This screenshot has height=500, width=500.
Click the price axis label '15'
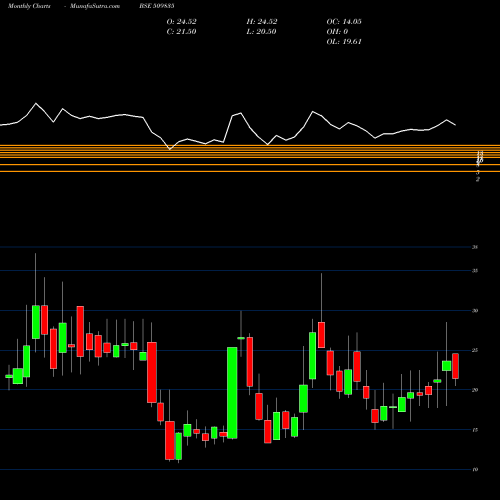pos(475,430)
